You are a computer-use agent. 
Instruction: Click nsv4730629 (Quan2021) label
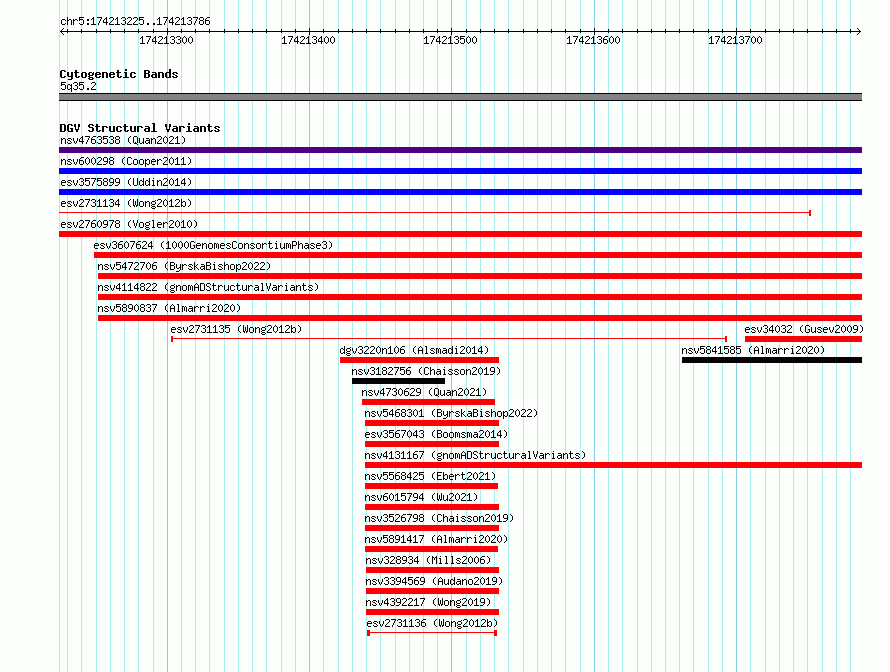click(x=424, y=392)
